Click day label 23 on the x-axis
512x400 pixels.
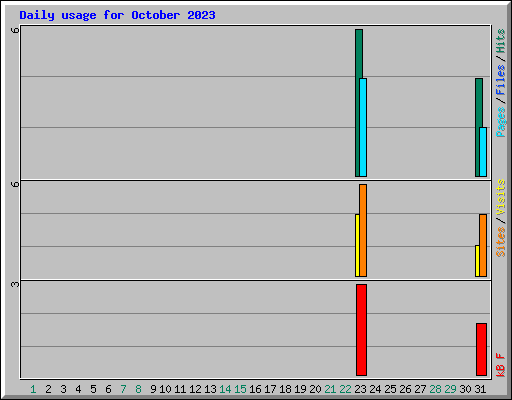click(x=360, y=389)
